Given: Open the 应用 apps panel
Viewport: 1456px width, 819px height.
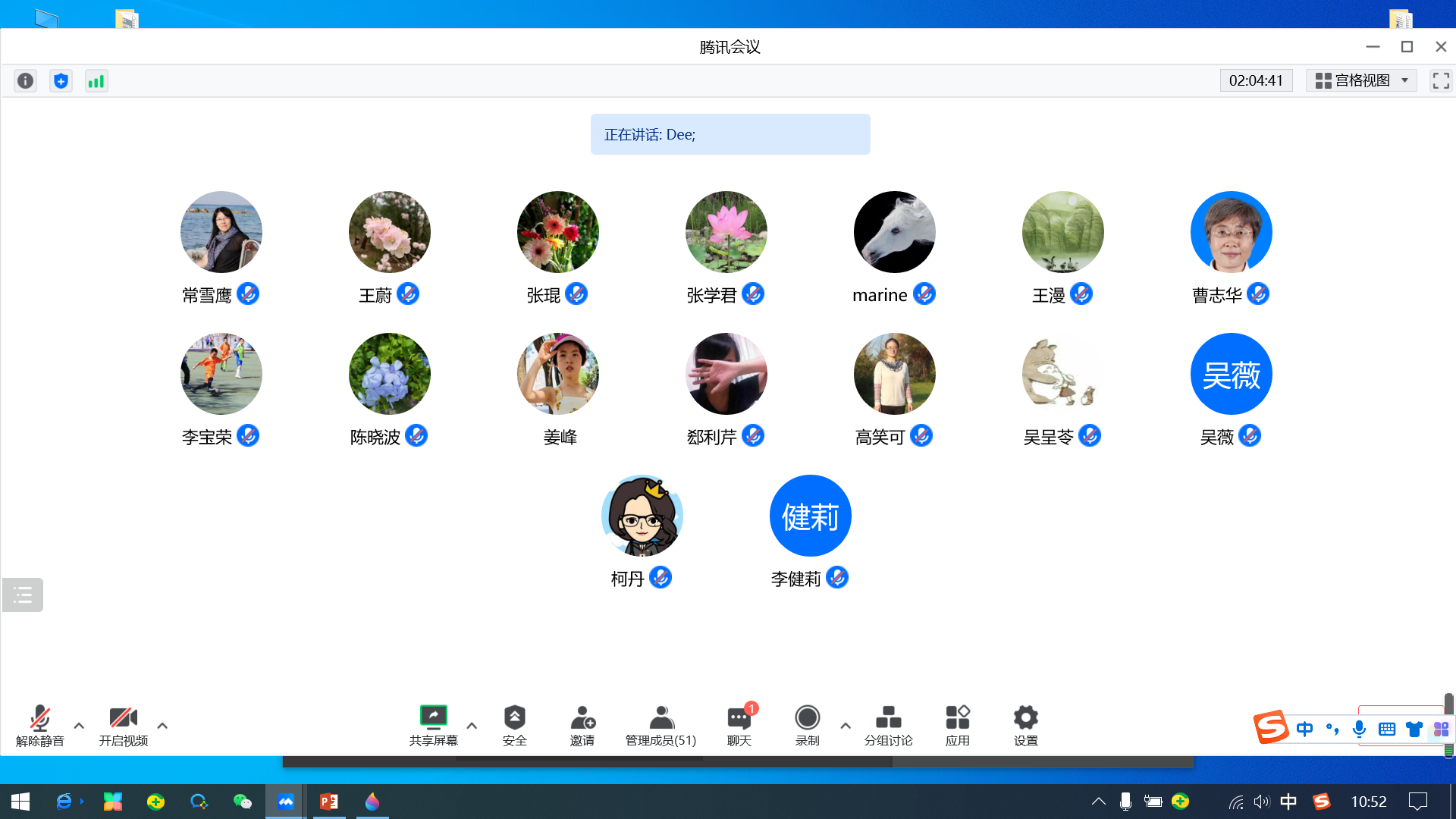Looking at the screenshot, I should click(x=958, y=726).
